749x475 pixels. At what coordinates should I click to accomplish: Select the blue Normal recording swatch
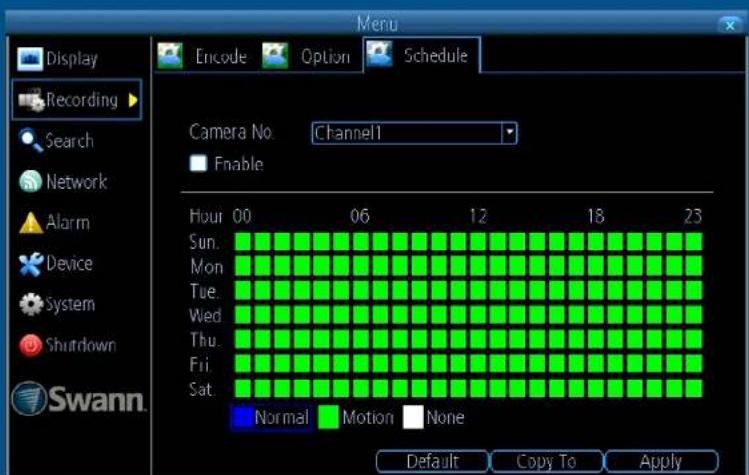coord(242,417)
